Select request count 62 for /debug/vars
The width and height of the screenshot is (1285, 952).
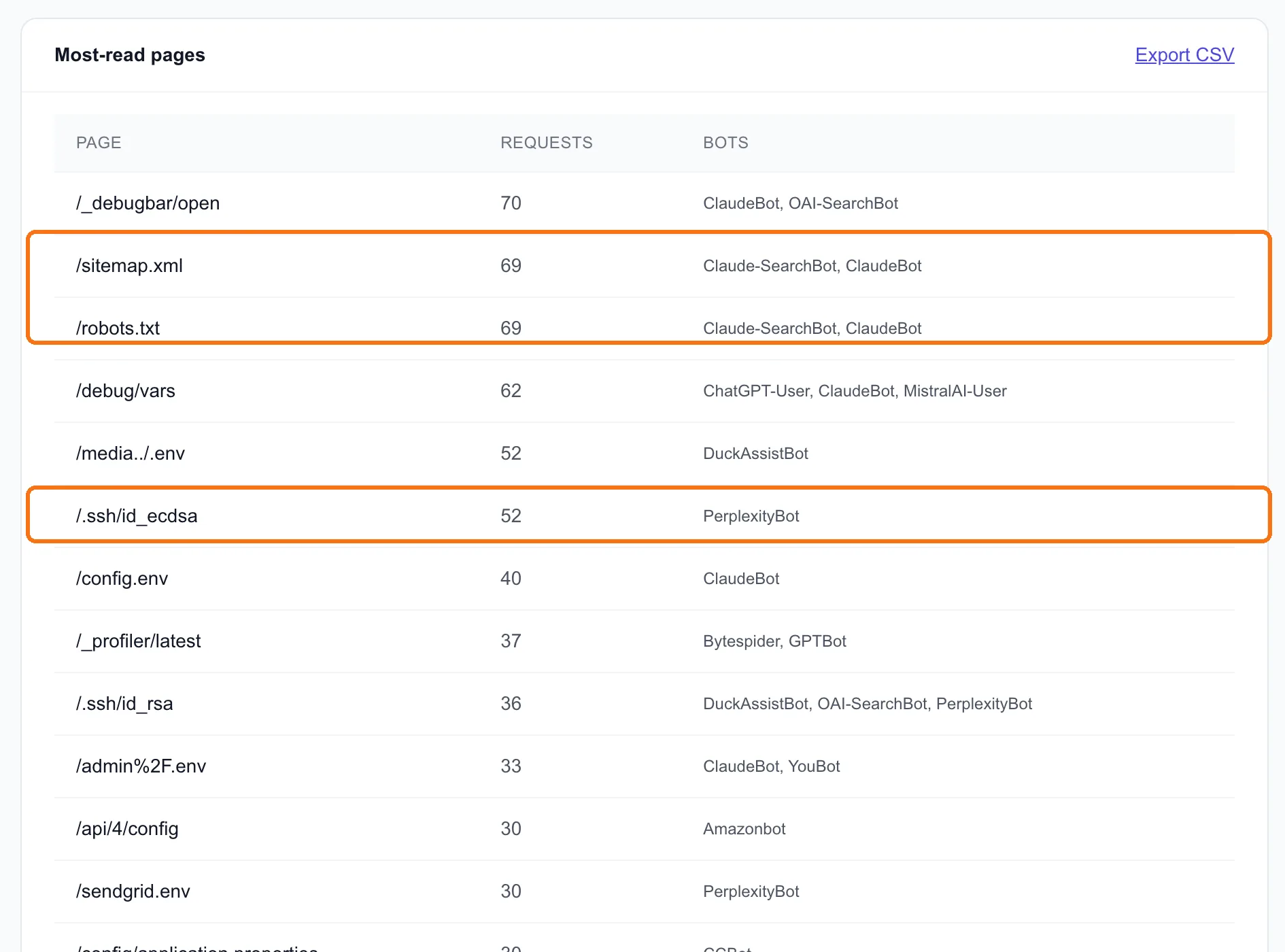coord(511,391)
